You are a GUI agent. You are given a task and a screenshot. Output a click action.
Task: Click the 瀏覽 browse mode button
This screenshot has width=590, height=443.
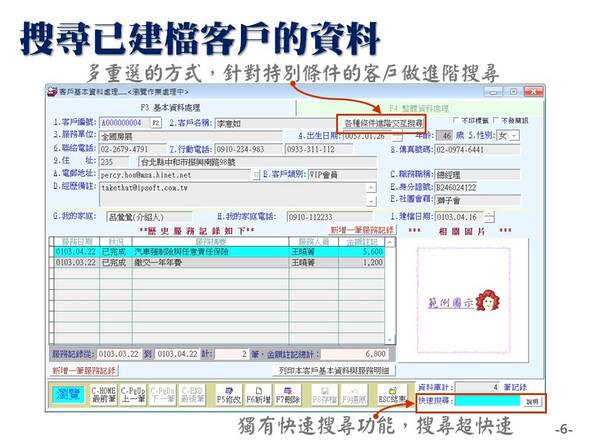pos(68,394)
